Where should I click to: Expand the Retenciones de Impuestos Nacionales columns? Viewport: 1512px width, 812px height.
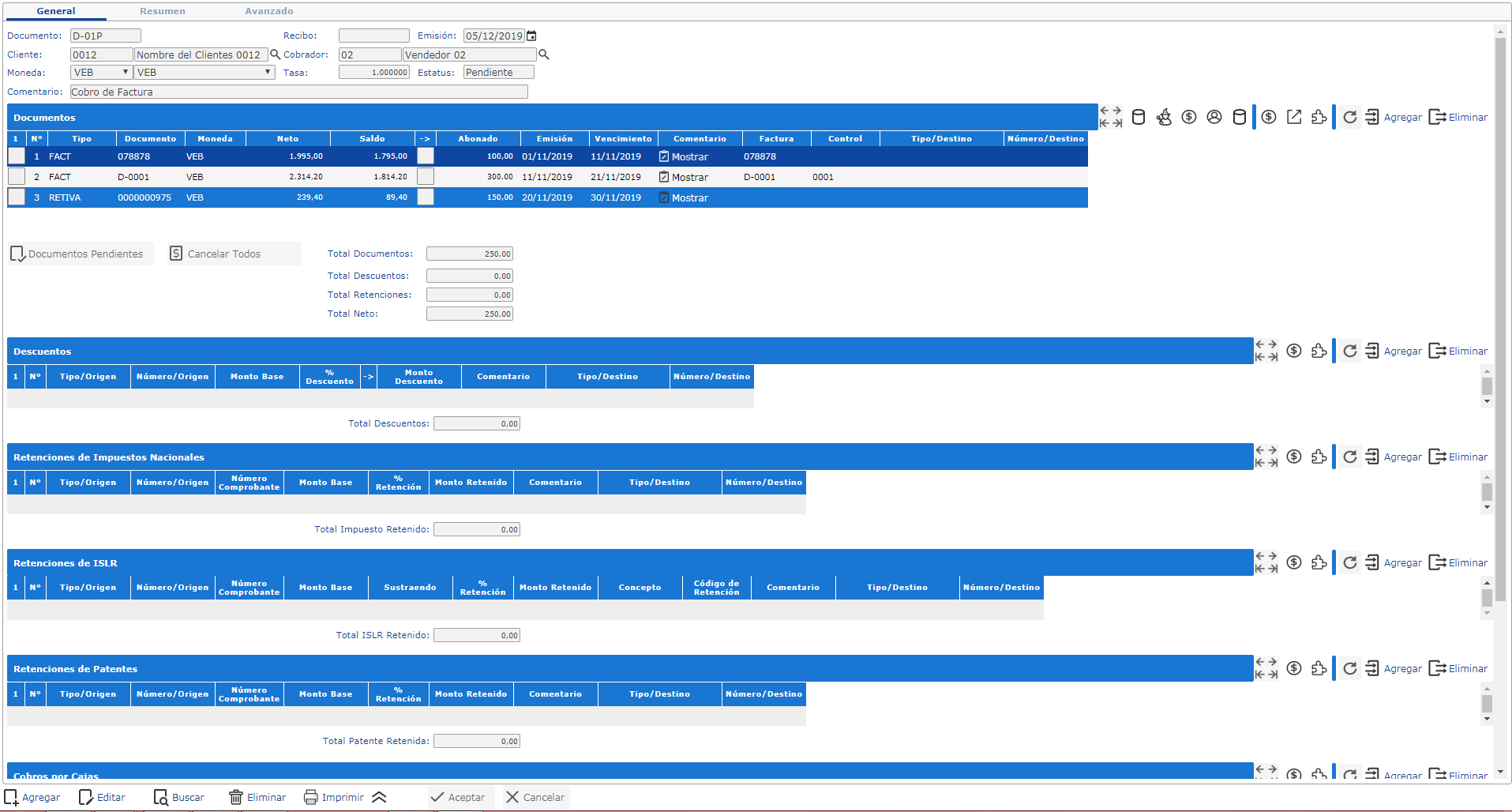pyautogui.click(x=1266, y=457)
